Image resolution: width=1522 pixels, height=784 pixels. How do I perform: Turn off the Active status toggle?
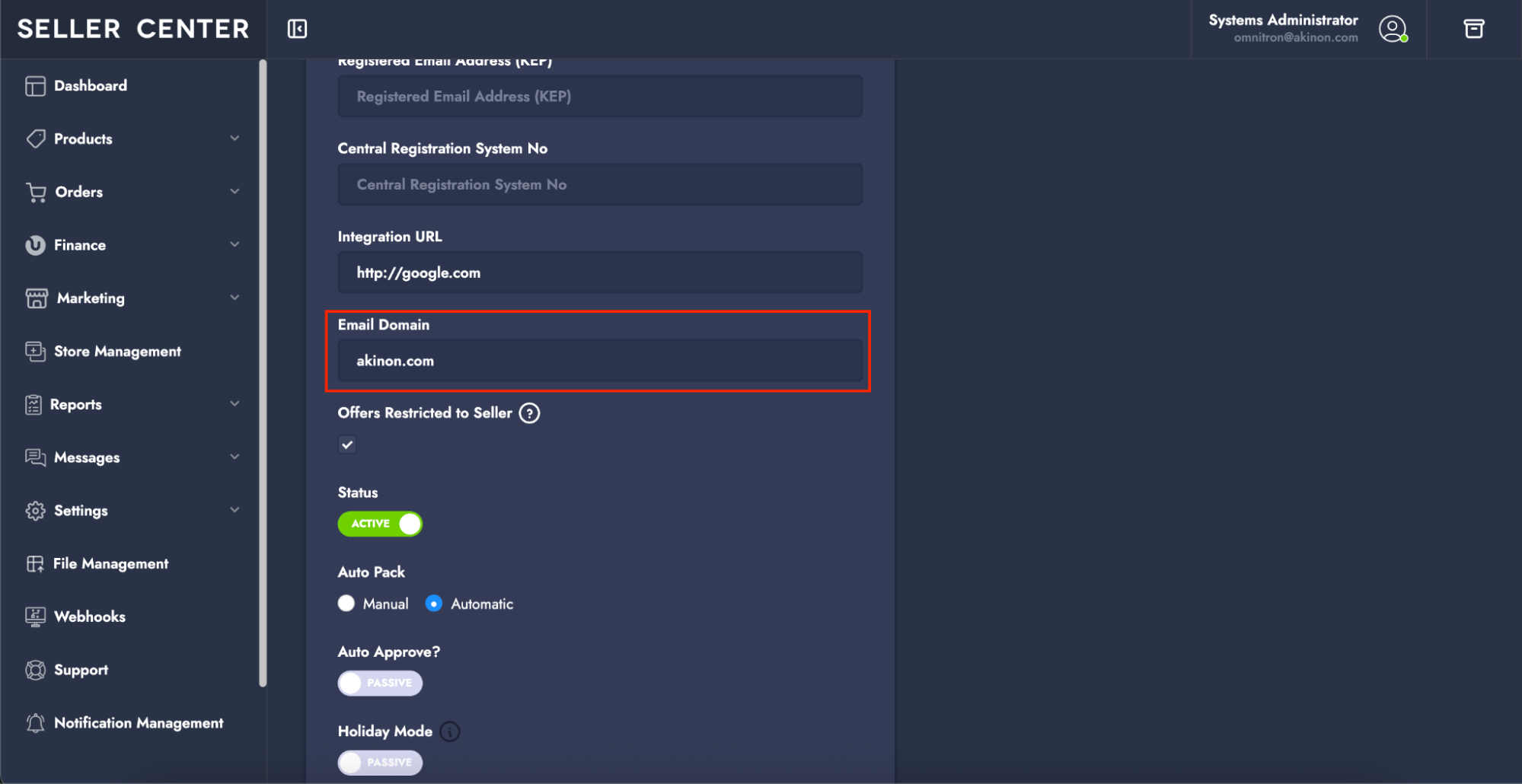click(380, 524)
